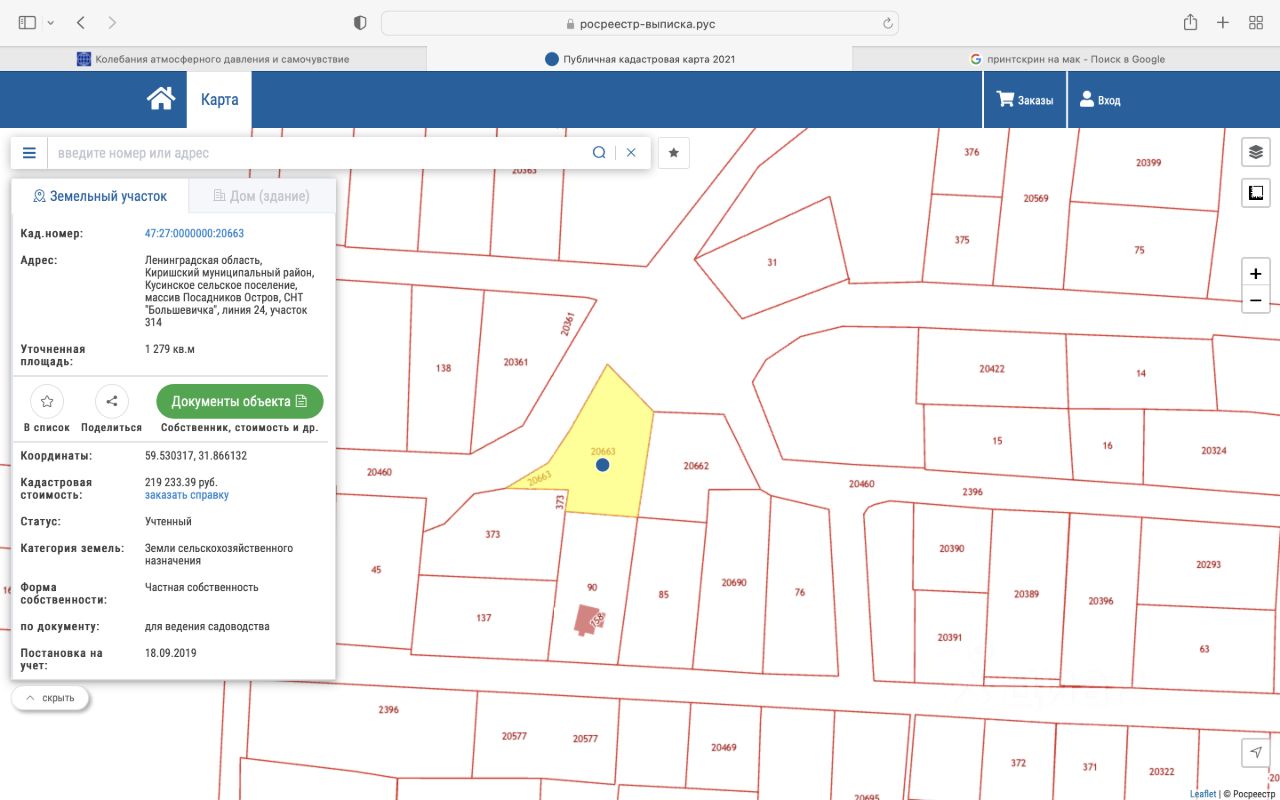
Task: Click the blue marker on parcel 20663
Action: point(602,465)
